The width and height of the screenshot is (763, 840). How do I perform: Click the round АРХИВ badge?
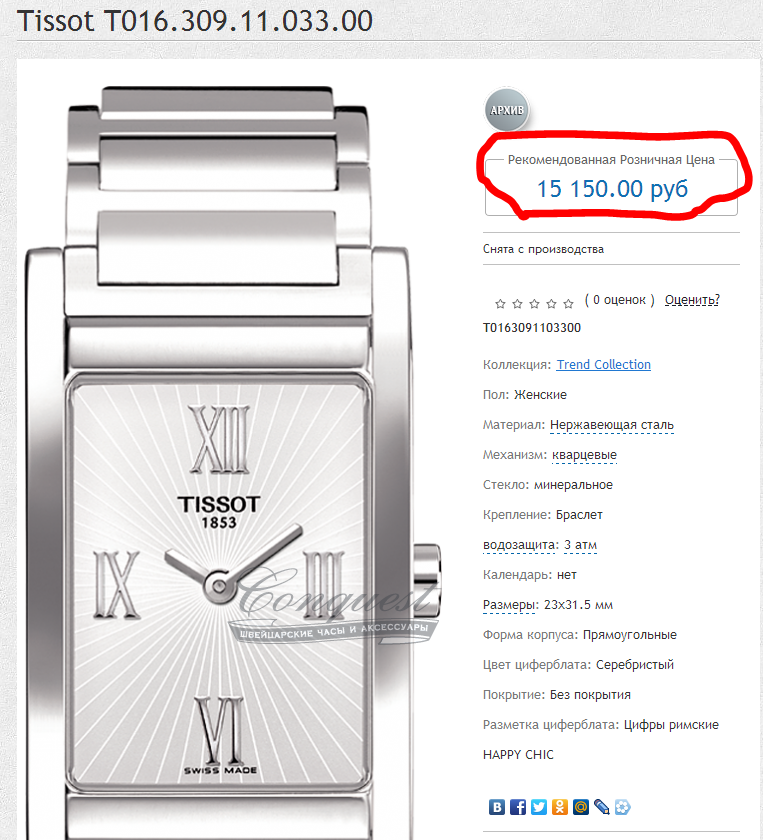click(x=506, y=110)
